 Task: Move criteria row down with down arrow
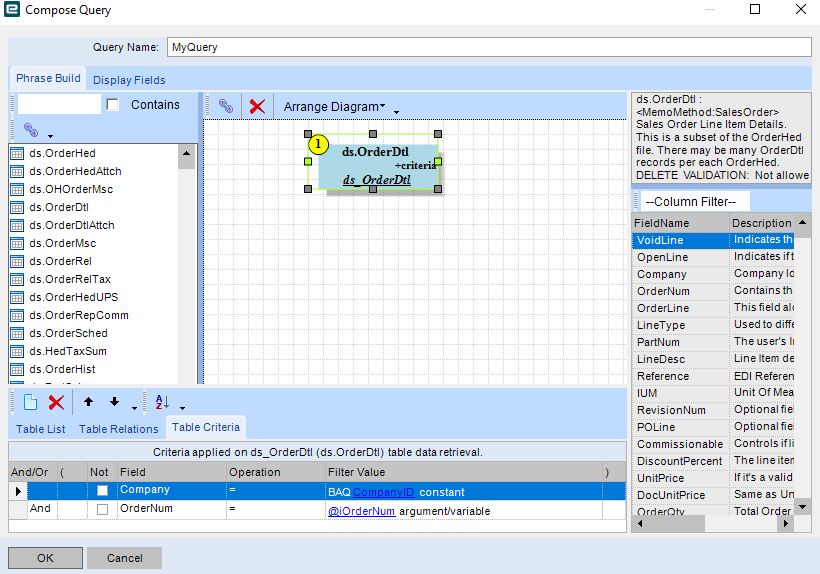(114, 402)
